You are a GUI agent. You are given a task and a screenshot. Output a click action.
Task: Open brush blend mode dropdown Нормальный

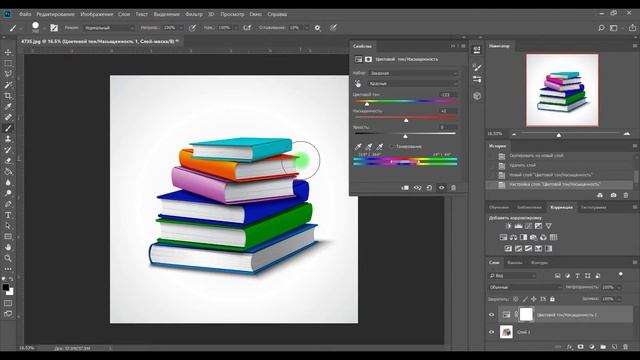pos(109,28)
